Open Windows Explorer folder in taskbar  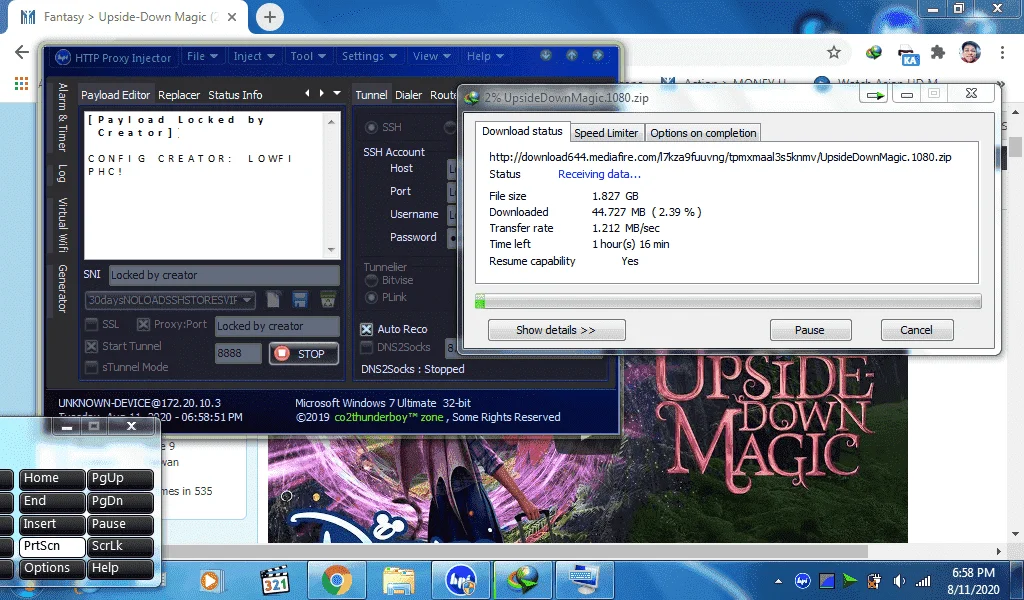(x=398, y=580)
